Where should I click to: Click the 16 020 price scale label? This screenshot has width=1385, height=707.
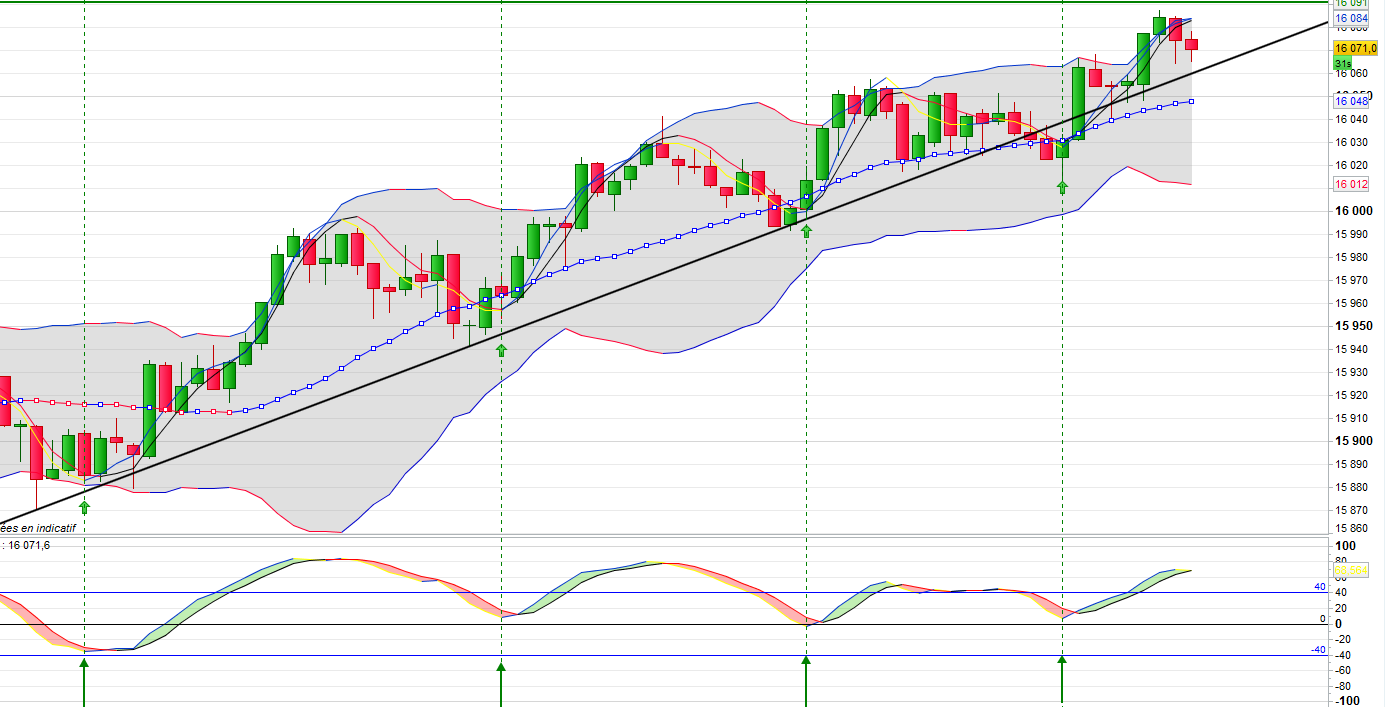point(1353,165)
